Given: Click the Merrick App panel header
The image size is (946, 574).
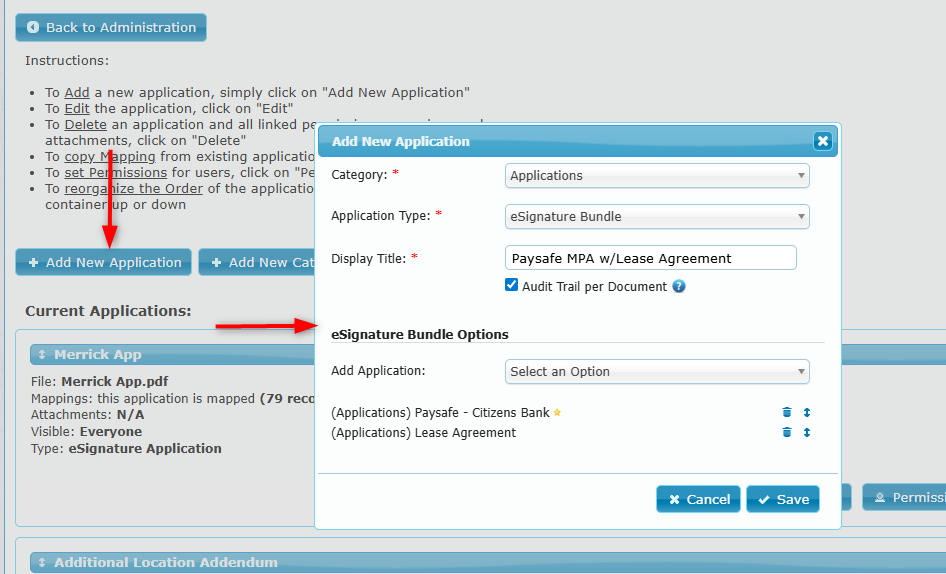Looking at the screenshot, I should coord(98,355).
